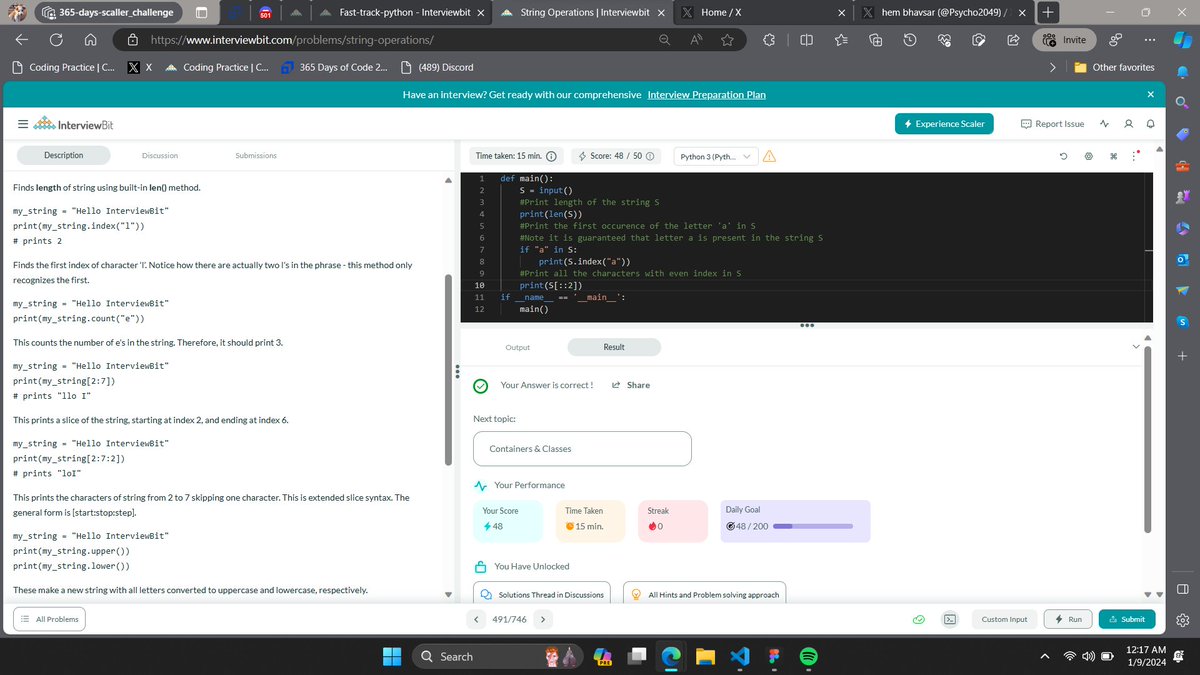
Task: Open a new browser tab
Action: (1048, 12)
